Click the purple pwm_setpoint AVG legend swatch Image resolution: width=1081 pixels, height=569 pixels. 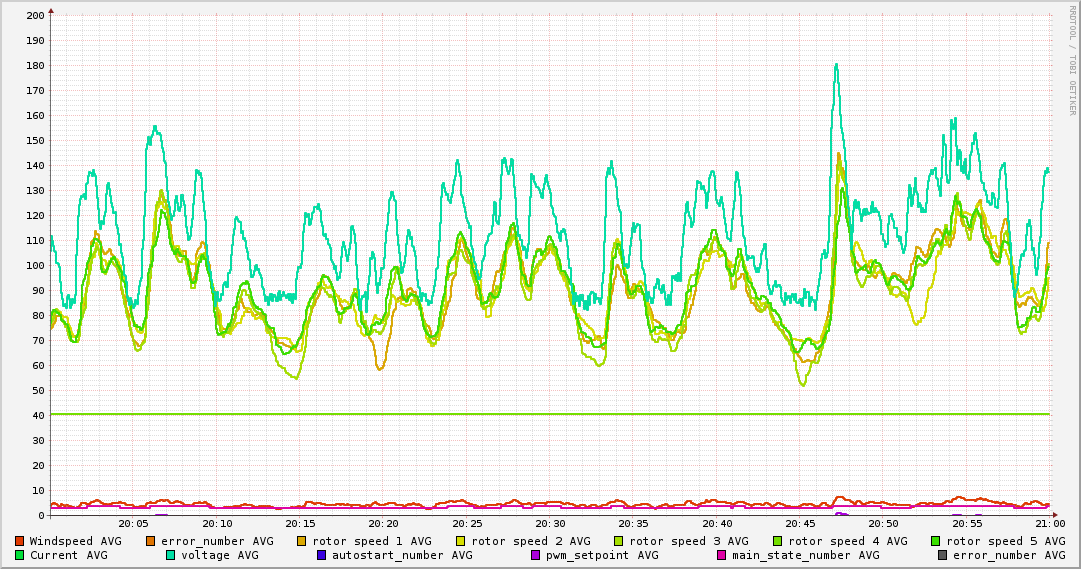536,555
